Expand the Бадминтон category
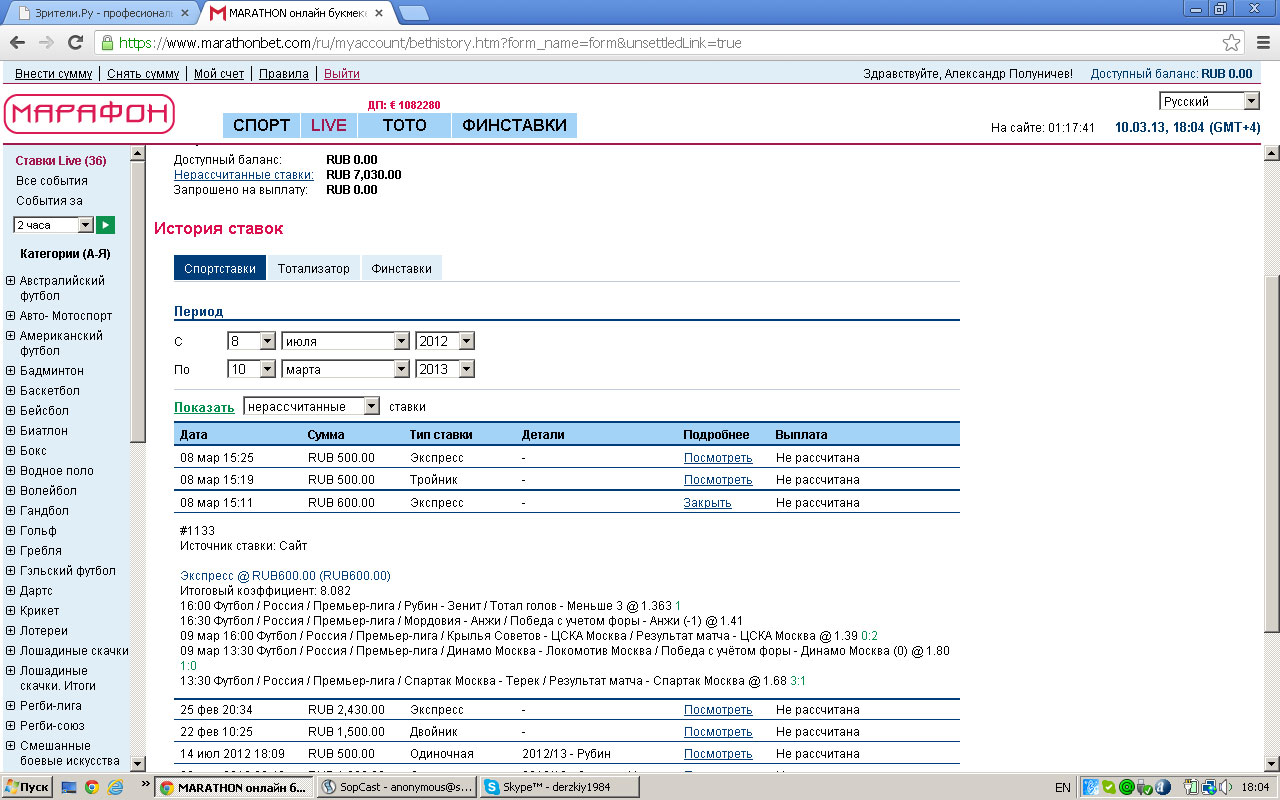The height and width of the screenshot is (800, 1280). [x=10, y=371]
